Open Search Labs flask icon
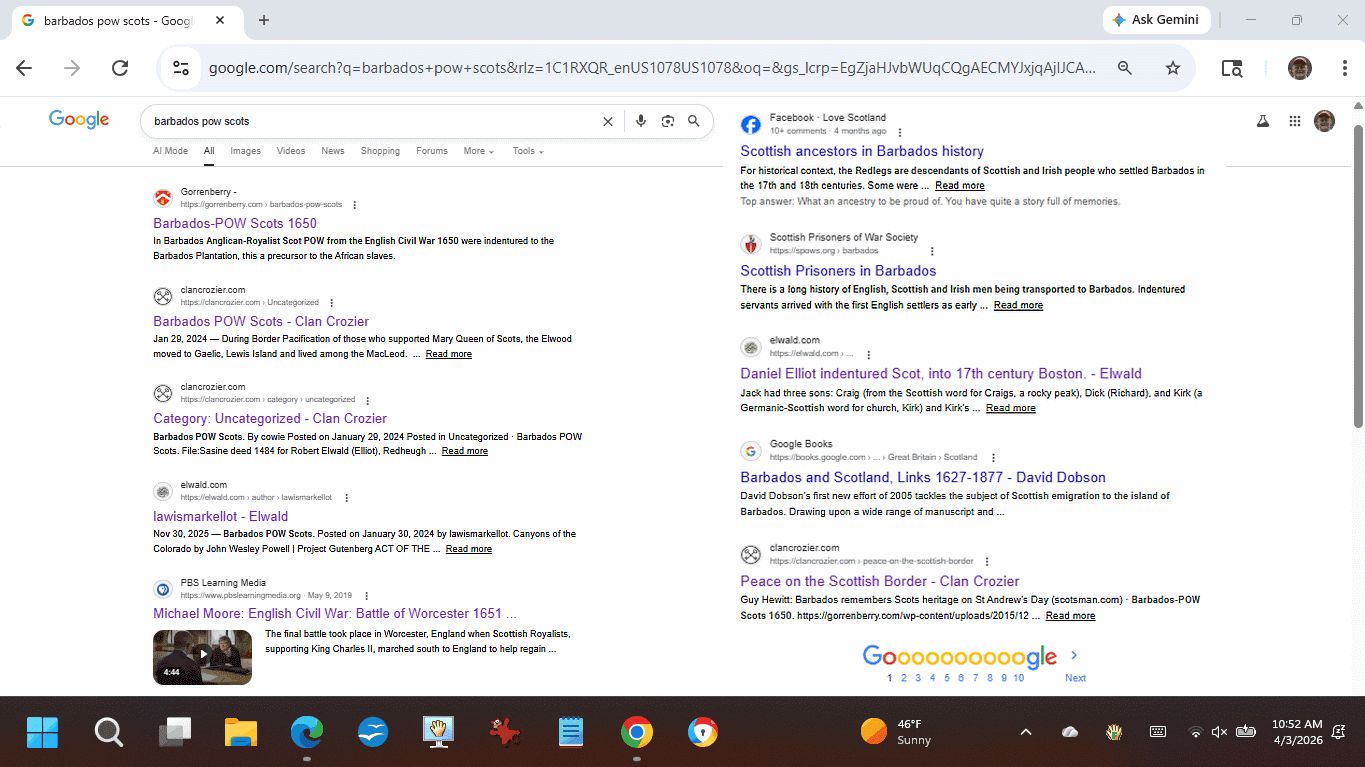Image resolution: width=1365 pixels, height=767 pixels. click(1263, 121)
